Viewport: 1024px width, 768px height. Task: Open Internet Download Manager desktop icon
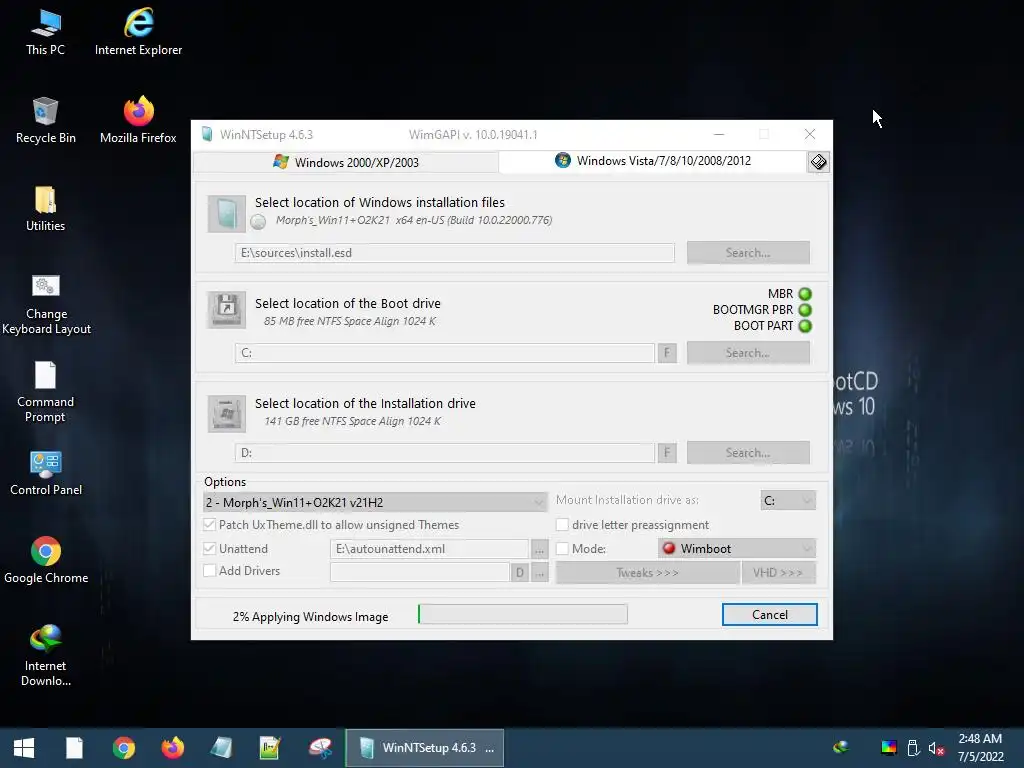tap(45, 656)
